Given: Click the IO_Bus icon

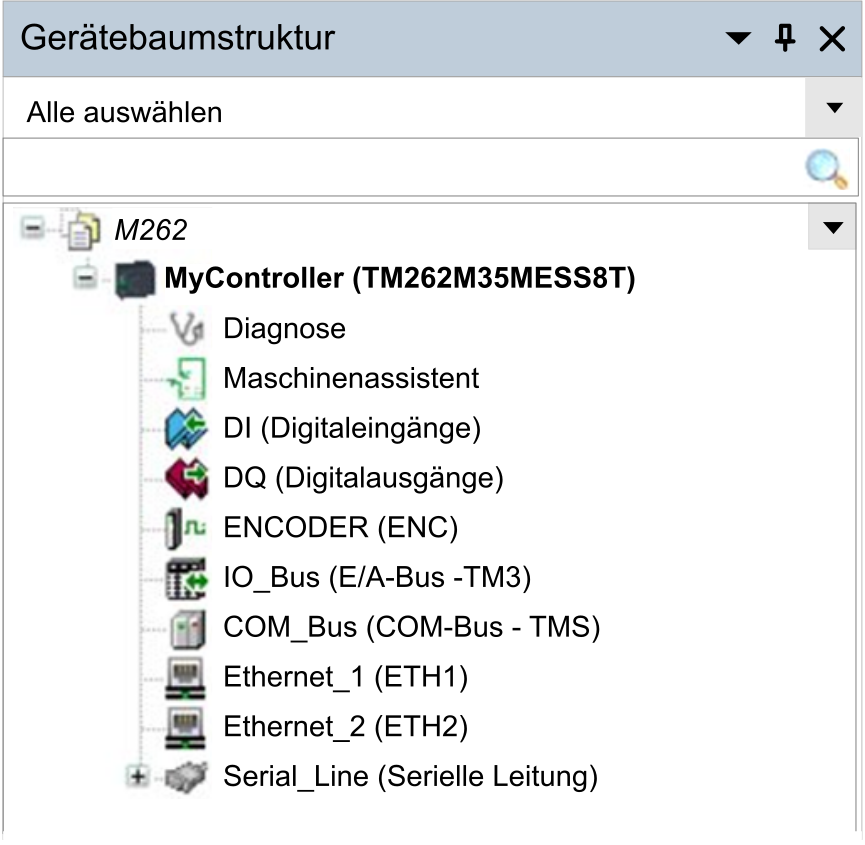Looking at the screenshot, I should 186,578.
